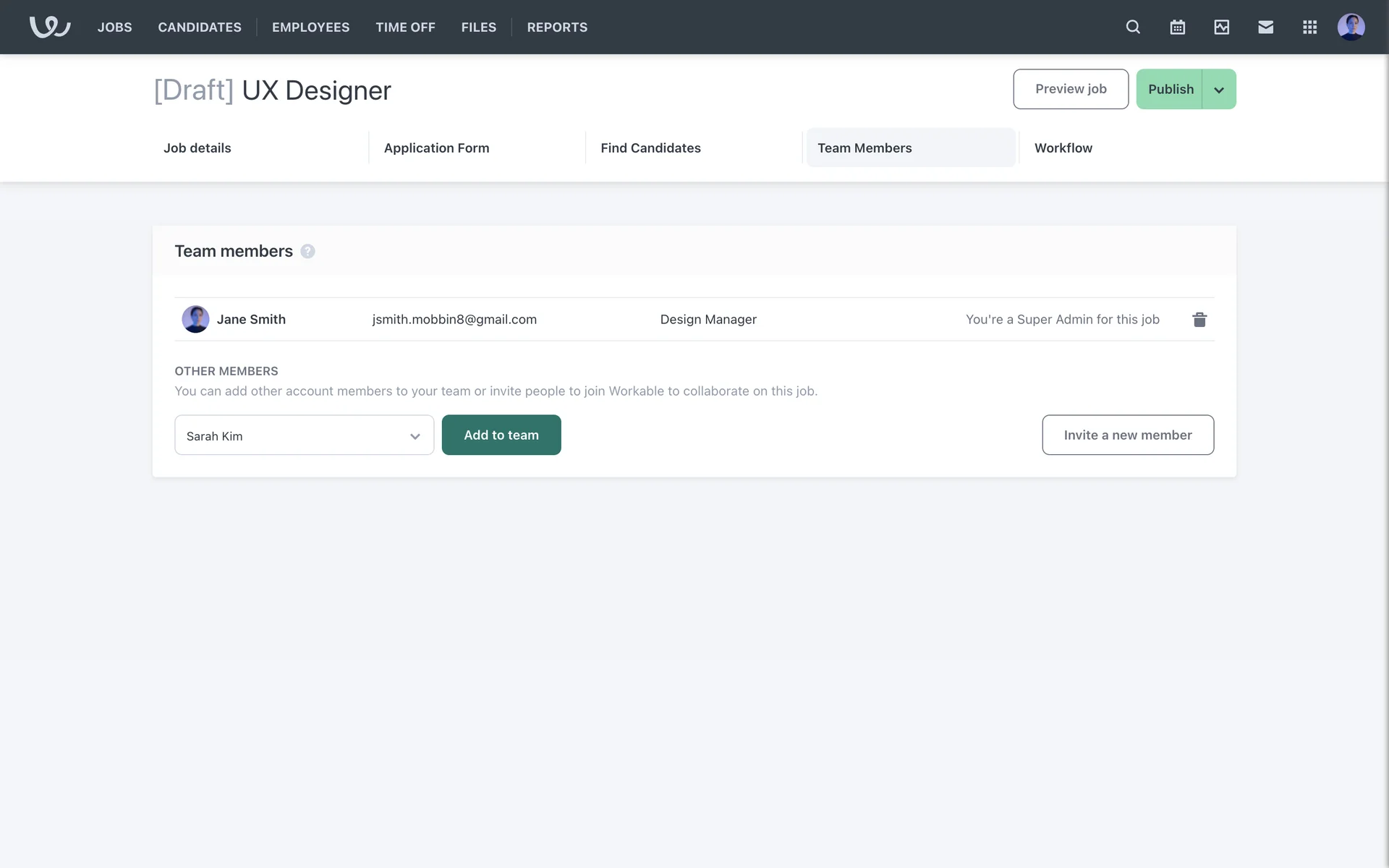Image resolution: width=1389 pixels, height=868 pixels.
Task: Click the help icon next to Team members
Action: coord(307,251)
